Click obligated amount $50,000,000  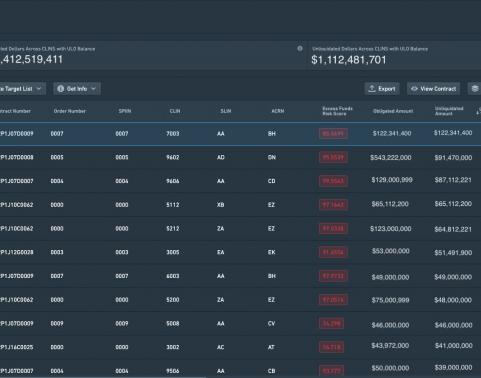[x=390, y=368]
